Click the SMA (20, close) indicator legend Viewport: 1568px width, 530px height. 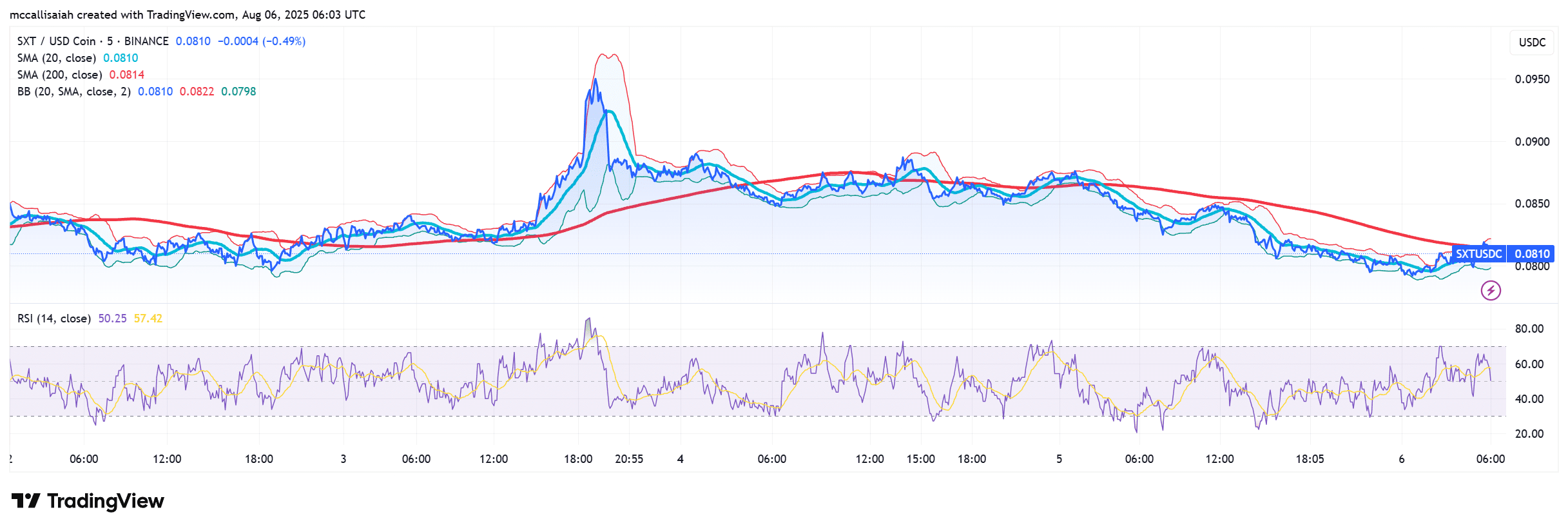click(57, 58)
